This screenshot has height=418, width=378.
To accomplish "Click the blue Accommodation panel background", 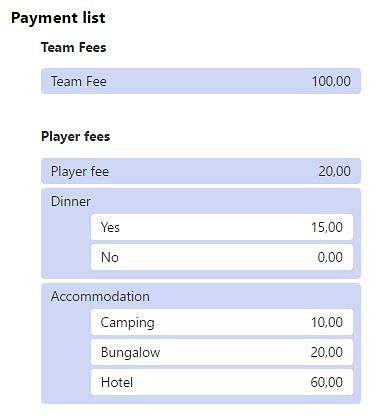I will pos(66,350).
